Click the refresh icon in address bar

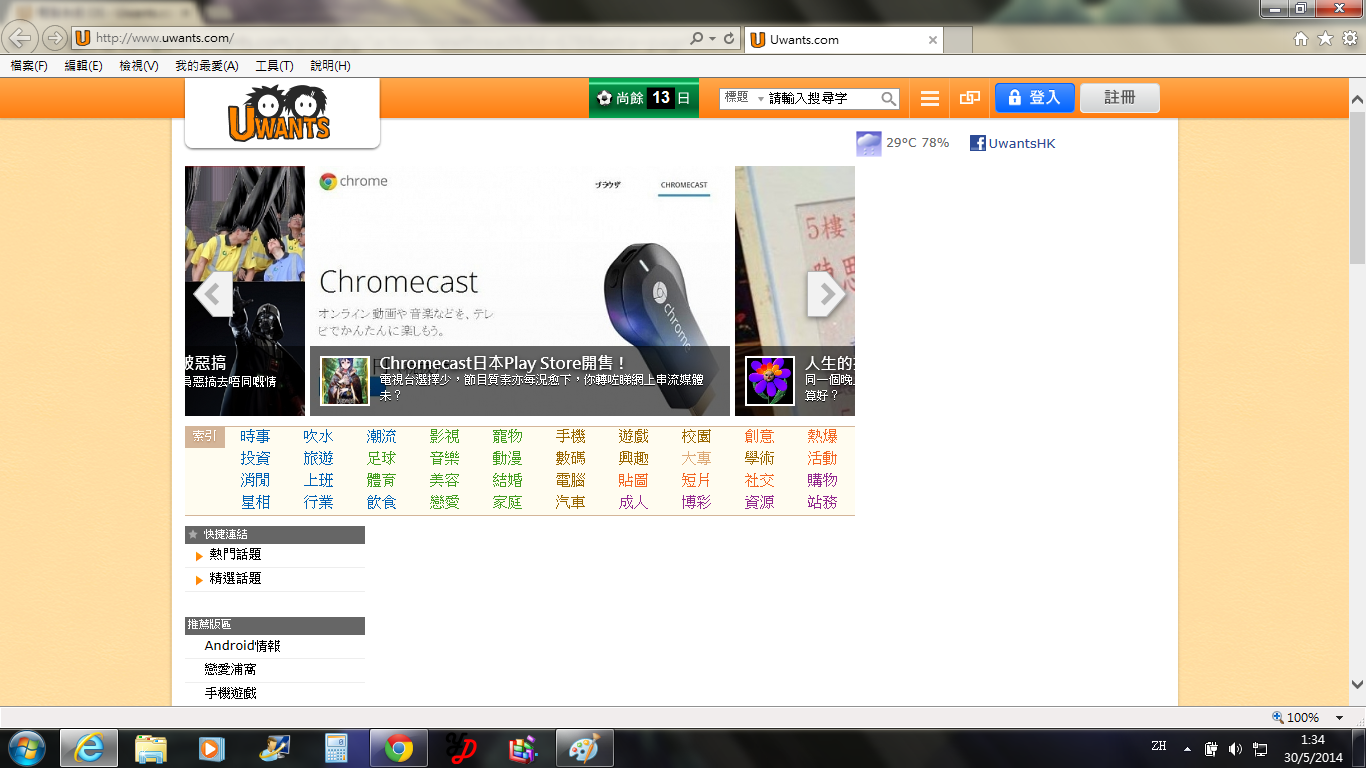tap(729, 39)
